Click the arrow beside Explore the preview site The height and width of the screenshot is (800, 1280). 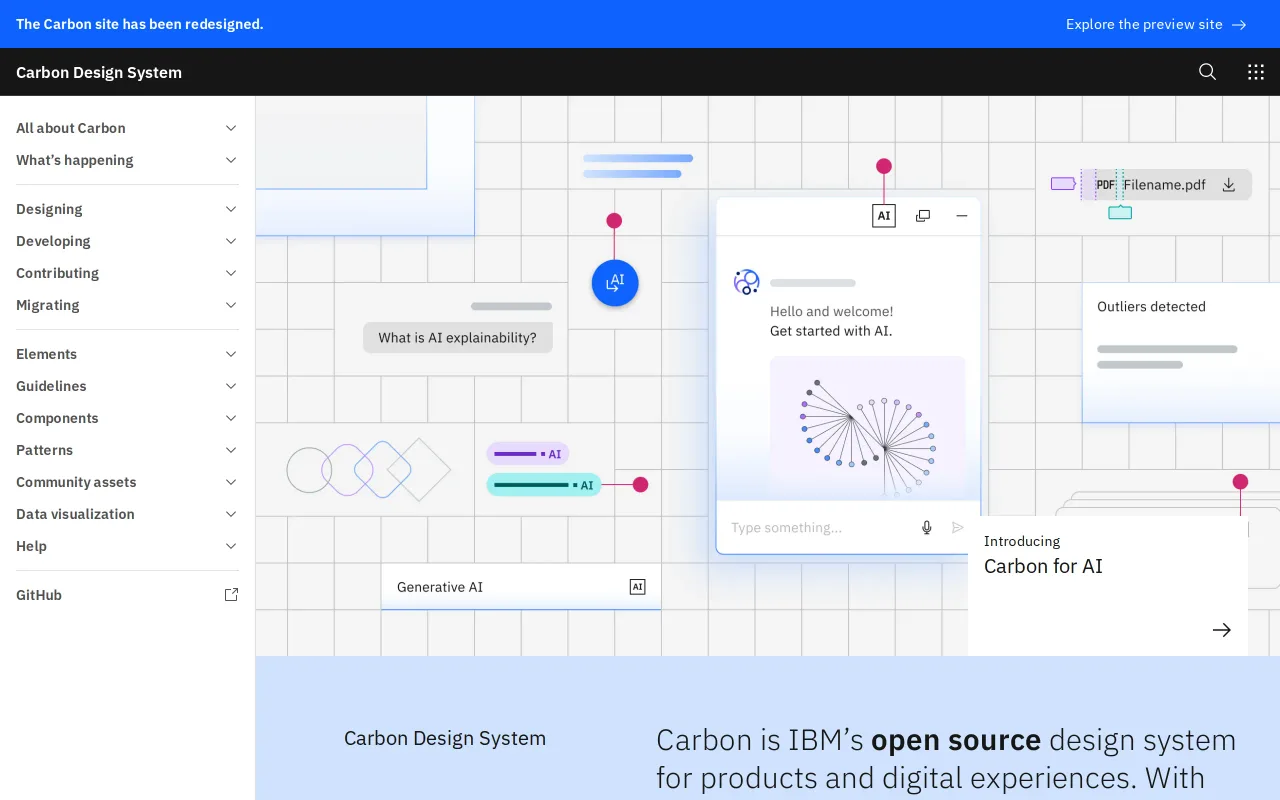(x=1239, y=24)
